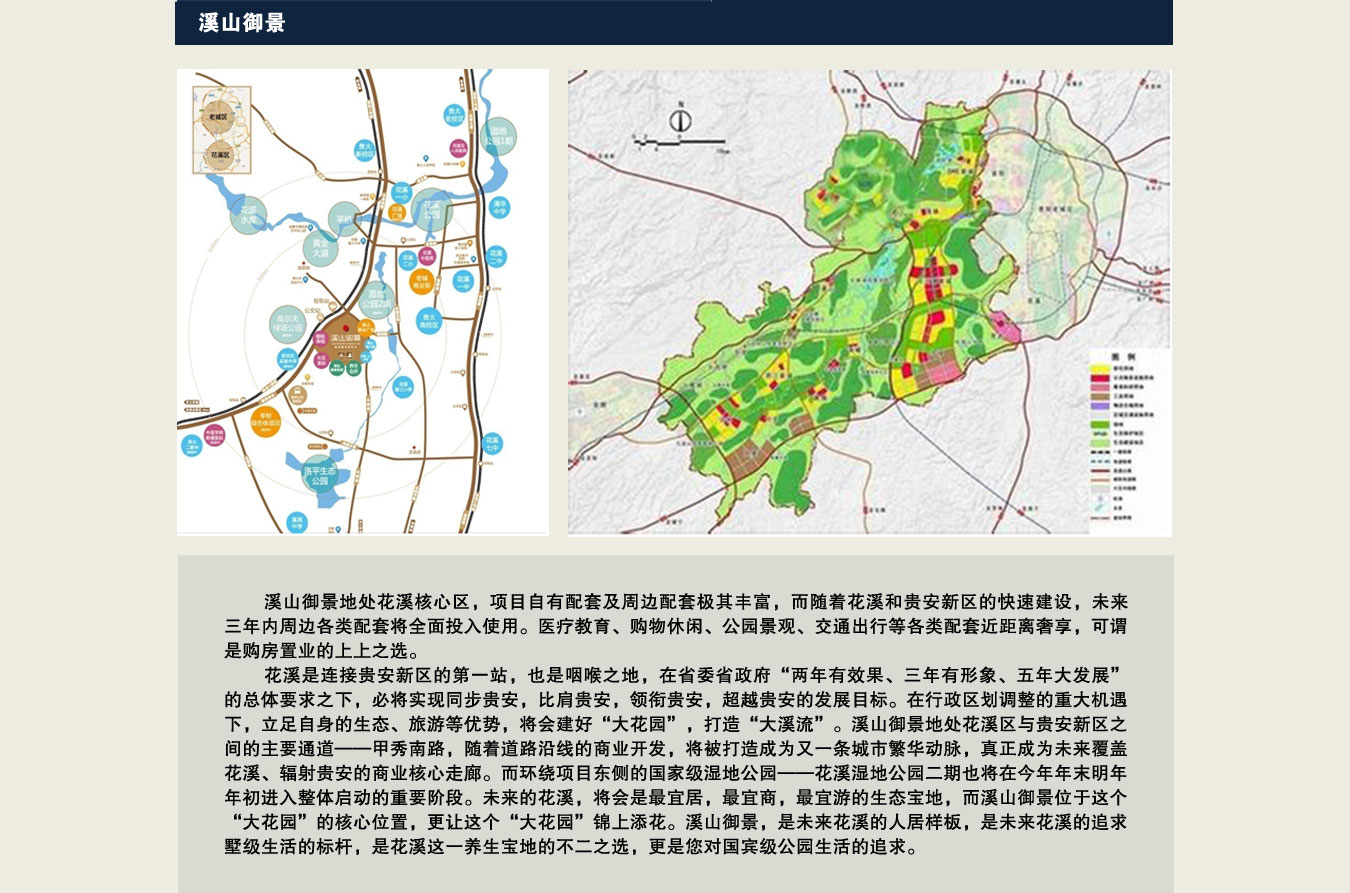Click the 溪山御景 header title
This screenshot has height=893, width=1350.
[x=242, y=23]
